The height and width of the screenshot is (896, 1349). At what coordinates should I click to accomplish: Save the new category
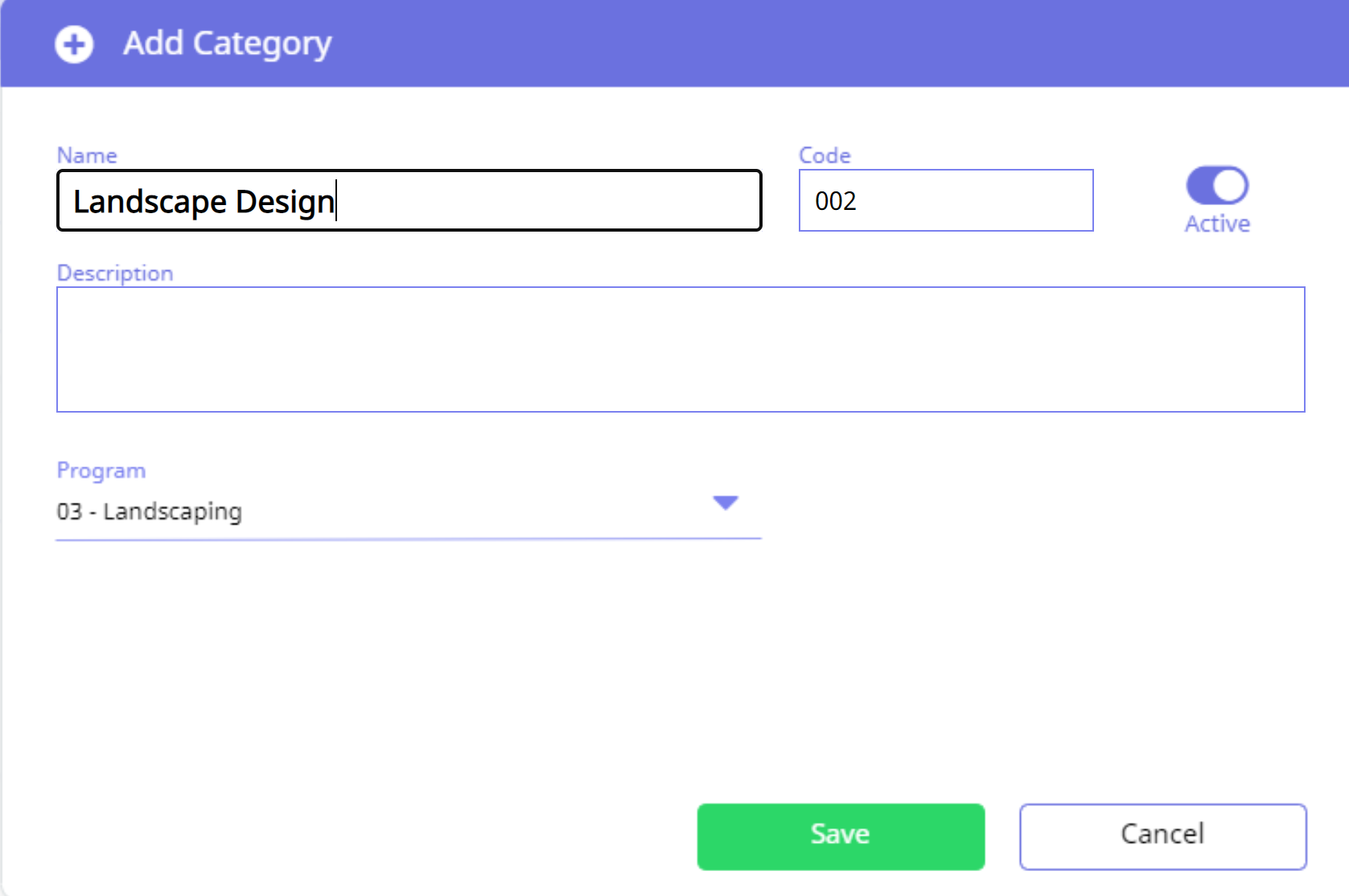pyautogui.click(x=841, y=836)
